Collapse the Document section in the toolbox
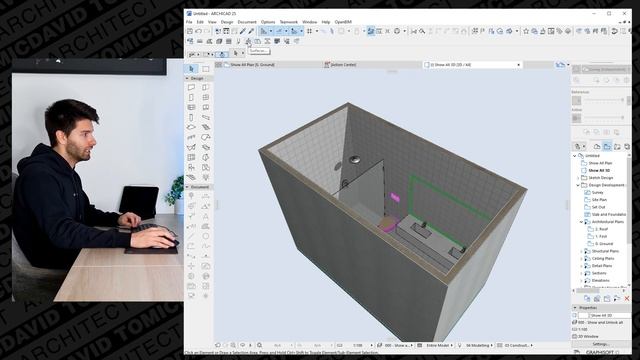The width and height of the screenshot is (640, 360). tap(187, 187)
